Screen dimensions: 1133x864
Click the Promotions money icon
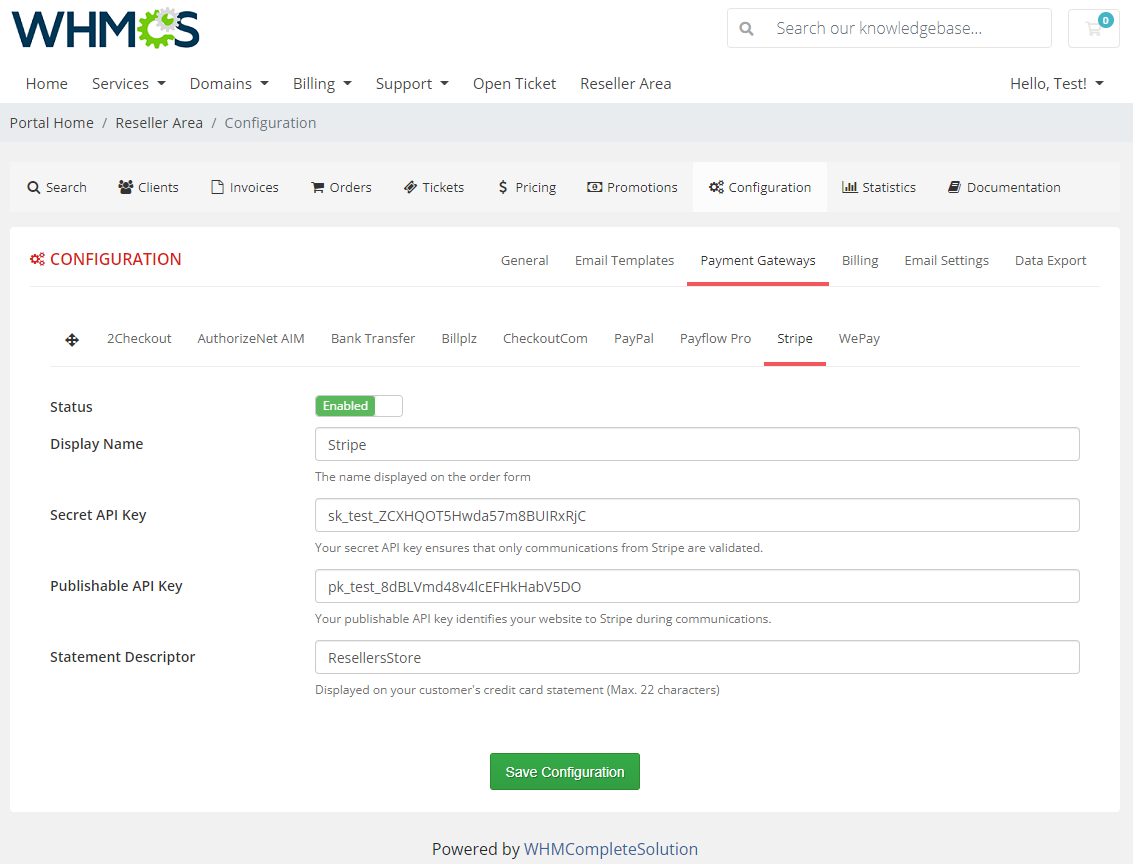[595, 187]
